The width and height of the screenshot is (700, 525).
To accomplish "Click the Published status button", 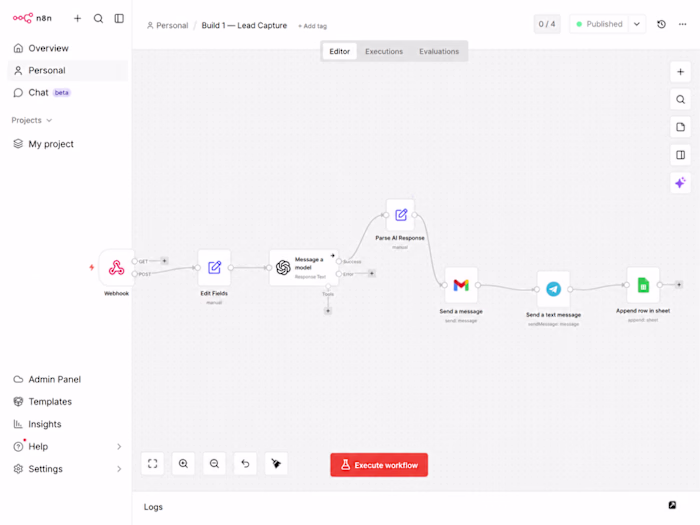I will (x=599, y=24).
